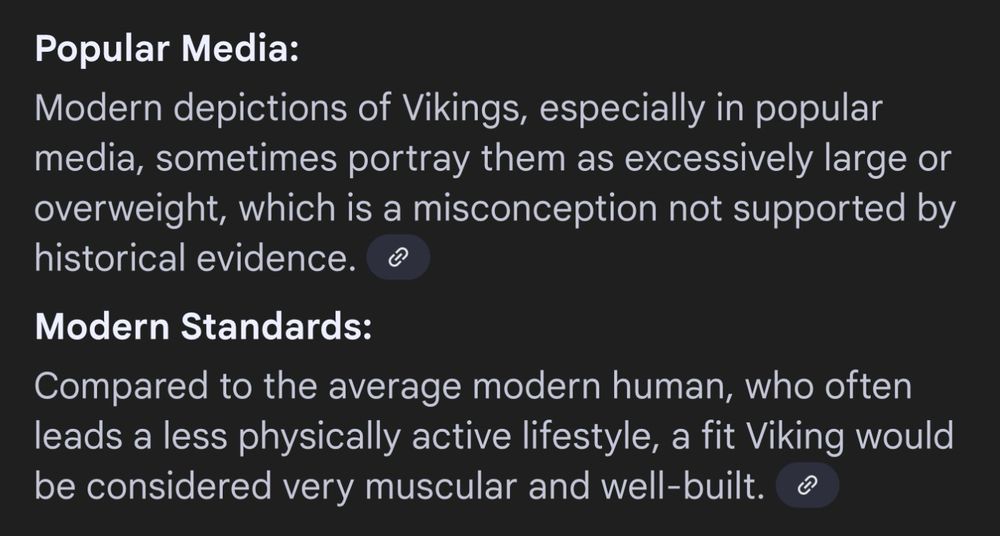Click the word 'Vikings,' in the first paragraph
Screen dimensions: 1000x536
coord(465,108)
